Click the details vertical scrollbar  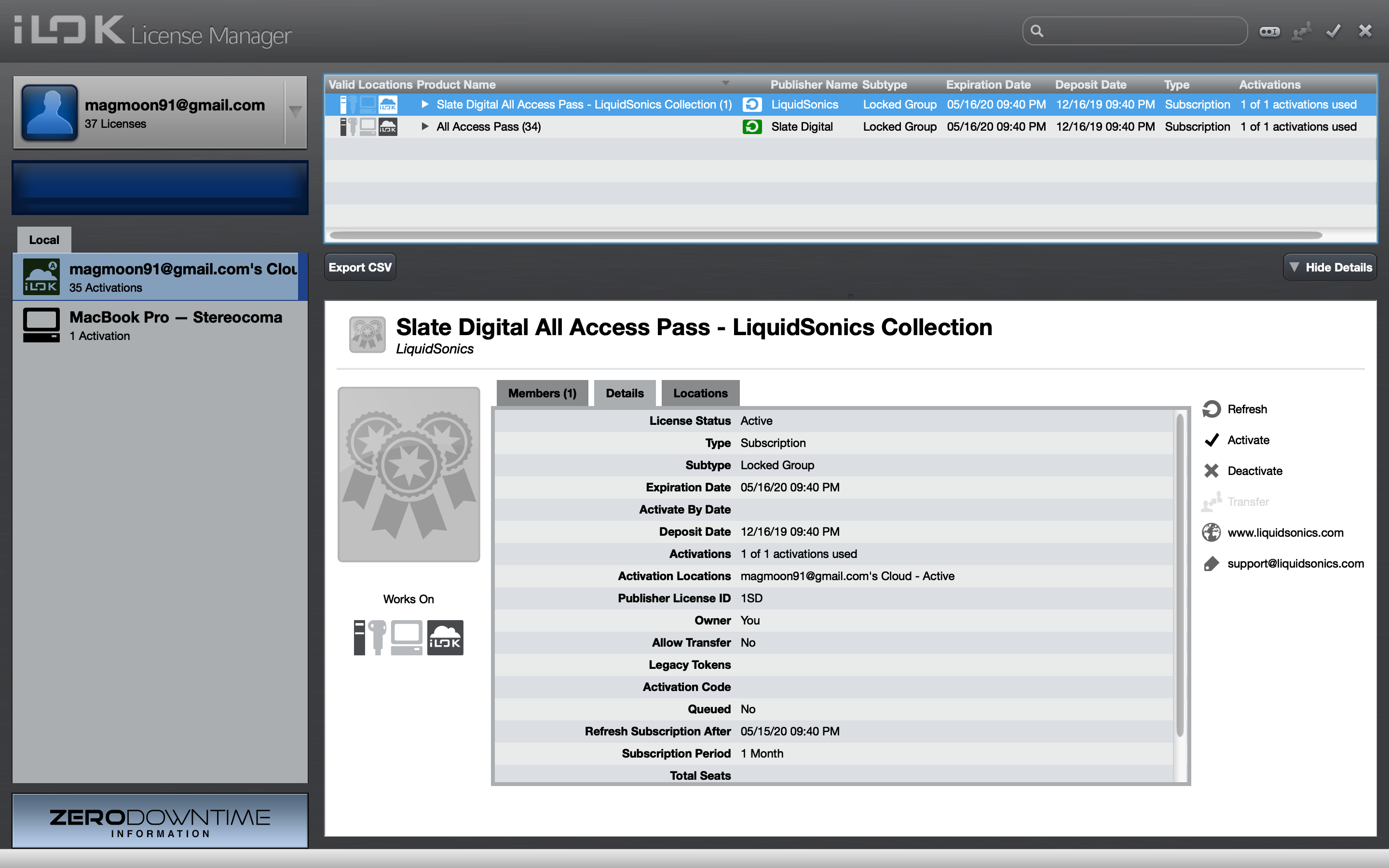(1180, 574)
